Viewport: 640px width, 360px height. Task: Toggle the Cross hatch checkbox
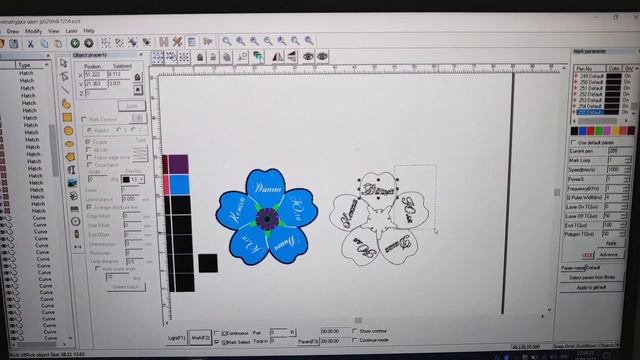tap(90, 165)
